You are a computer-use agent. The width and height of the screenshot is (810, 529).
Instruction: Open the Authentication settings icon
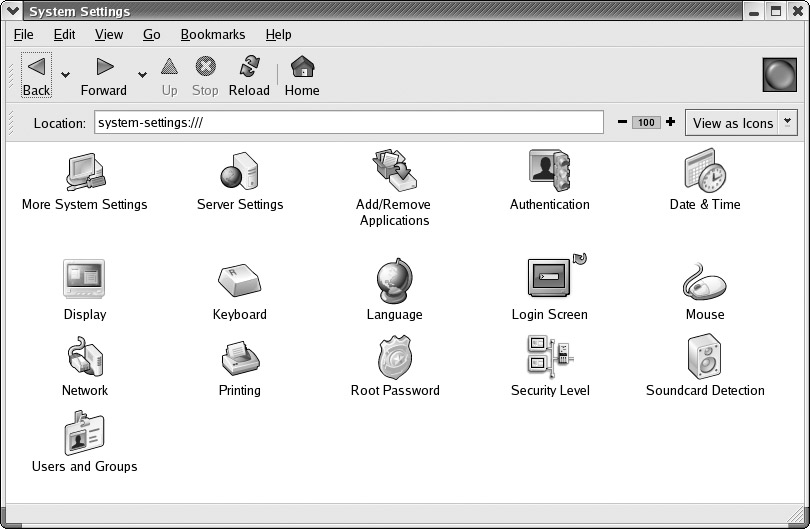click(x=549, y=171)
